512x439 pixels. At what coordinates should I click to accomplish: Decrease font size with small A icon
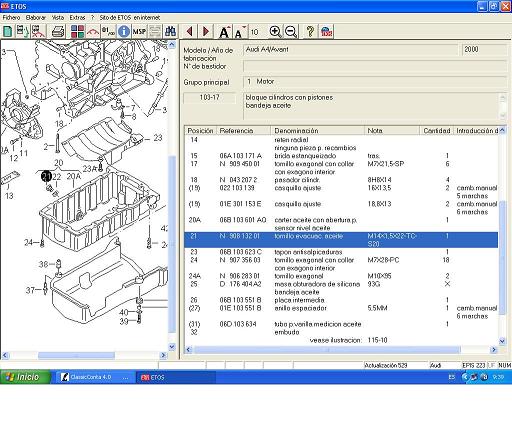click(x=239, y=33)
